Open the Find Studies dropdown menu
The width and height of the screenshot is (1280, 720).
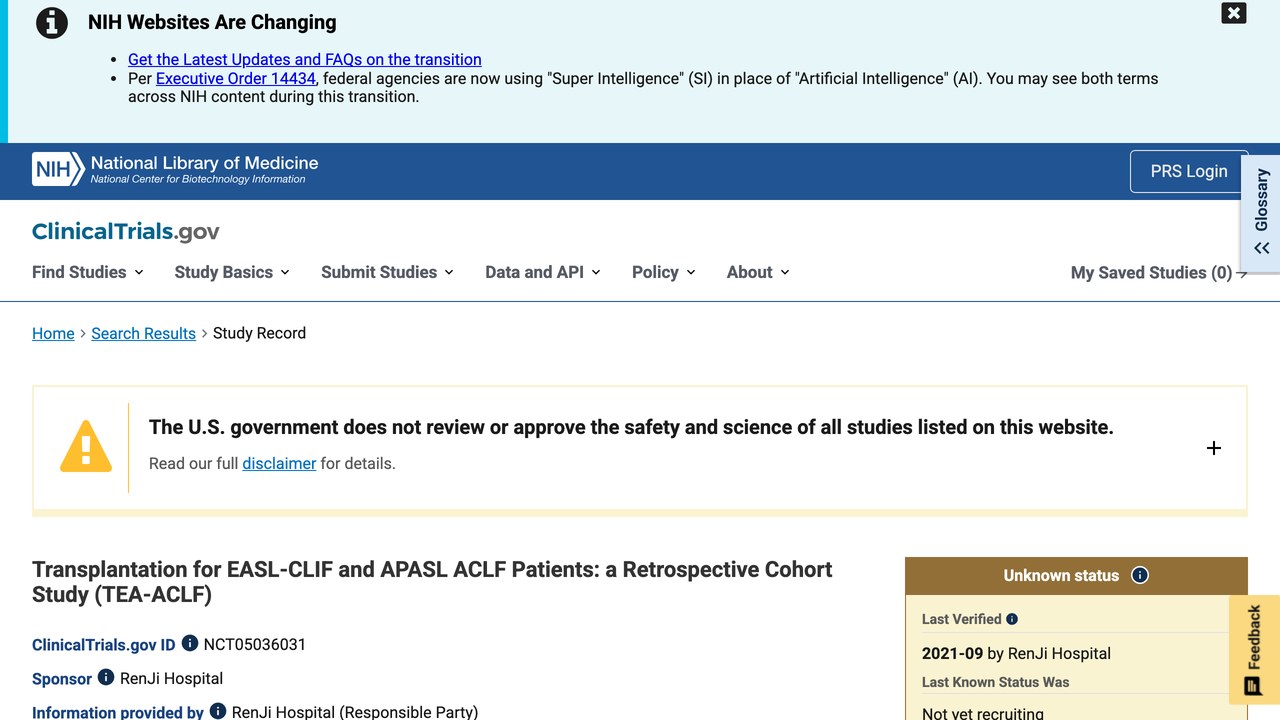click(x=88, y=272)
